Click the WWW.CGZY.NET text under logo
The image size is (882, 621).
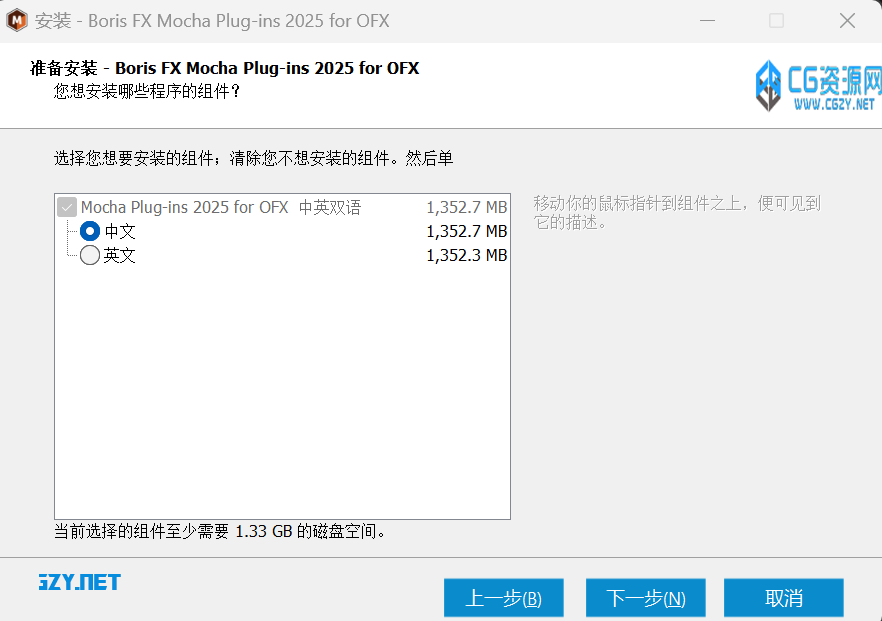834,104
